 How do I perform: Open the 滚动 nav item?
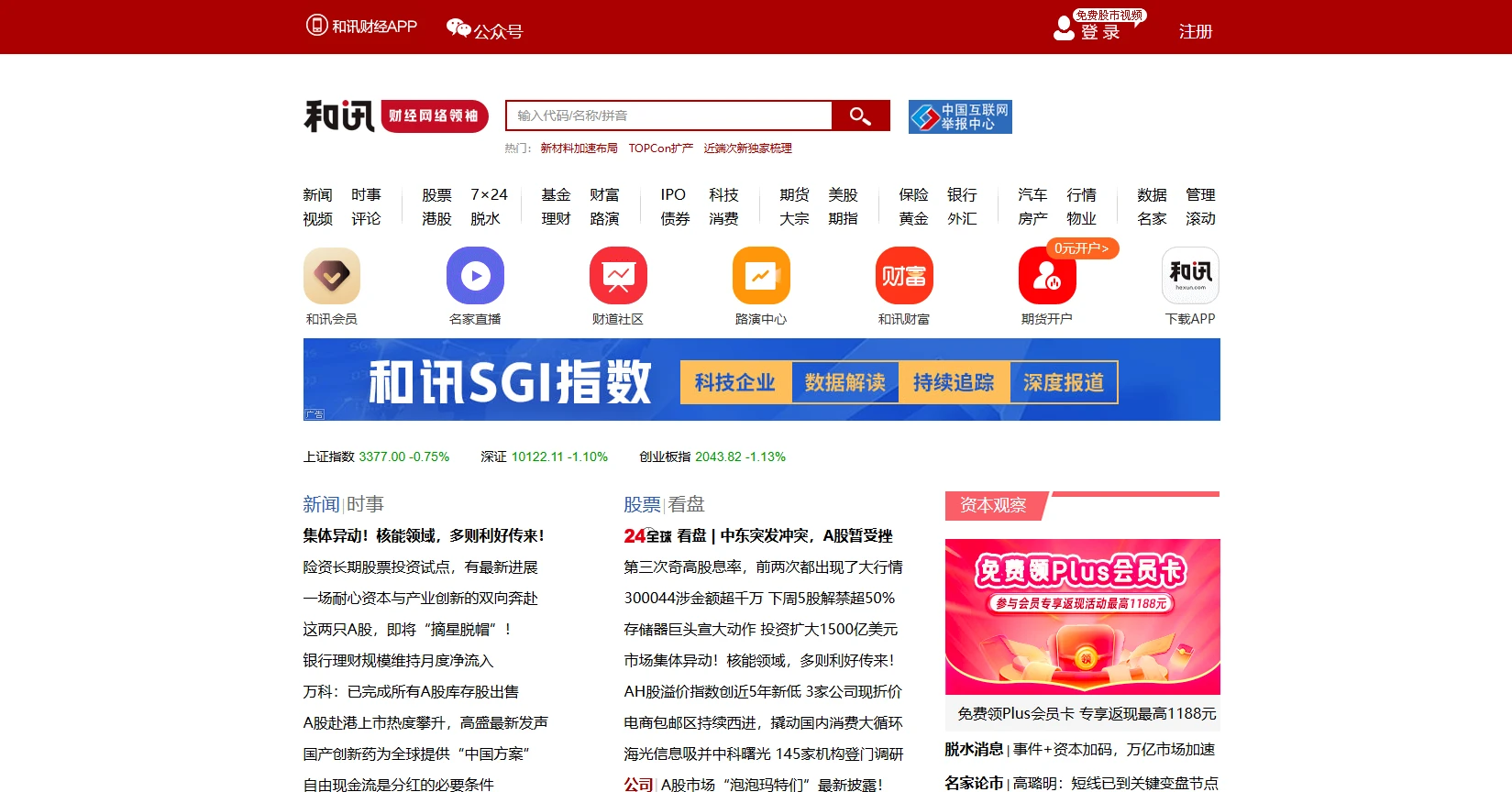tap(1200, 218)
